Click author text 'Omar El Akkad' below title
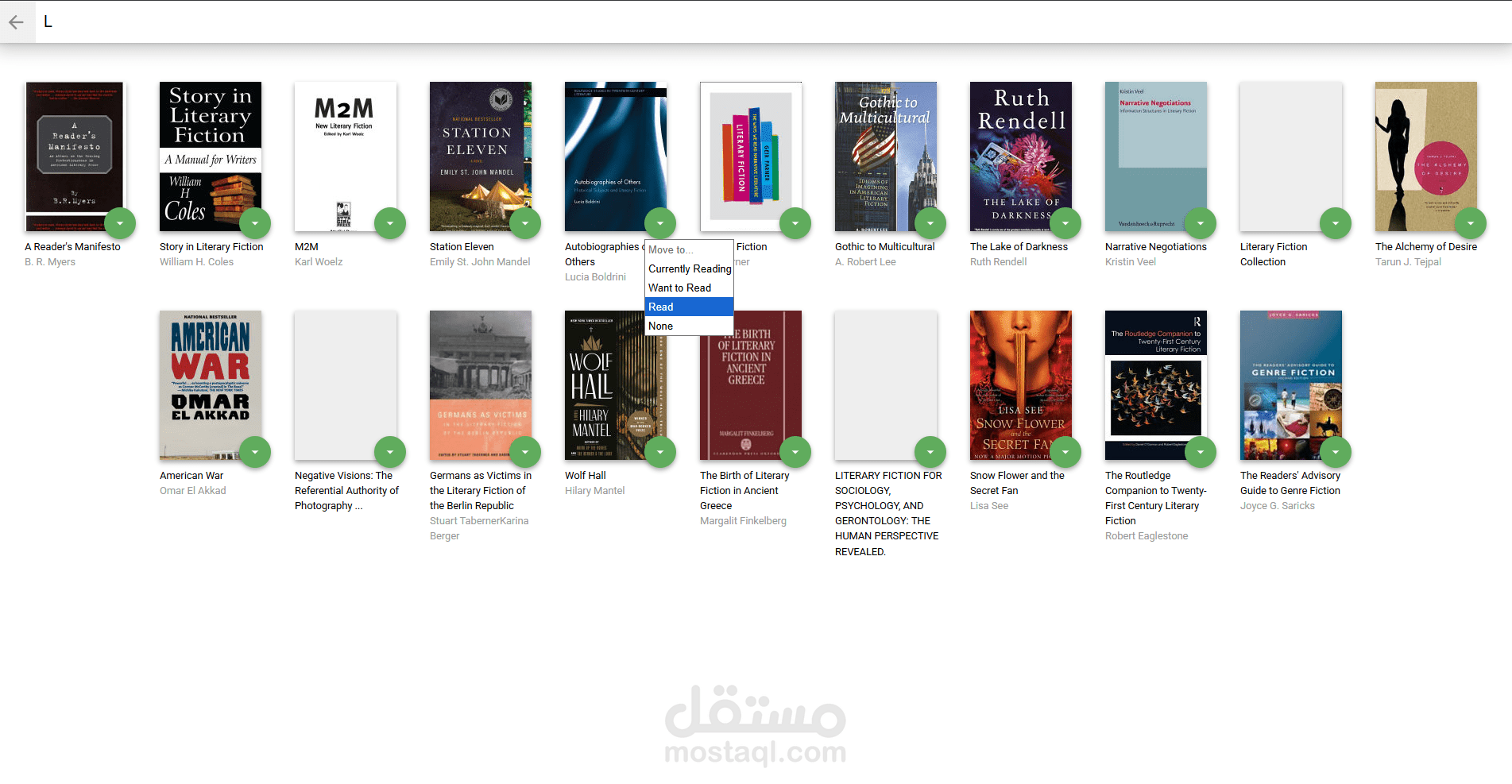This screenshot has height=784, width=1512. (x=193, y=491)
